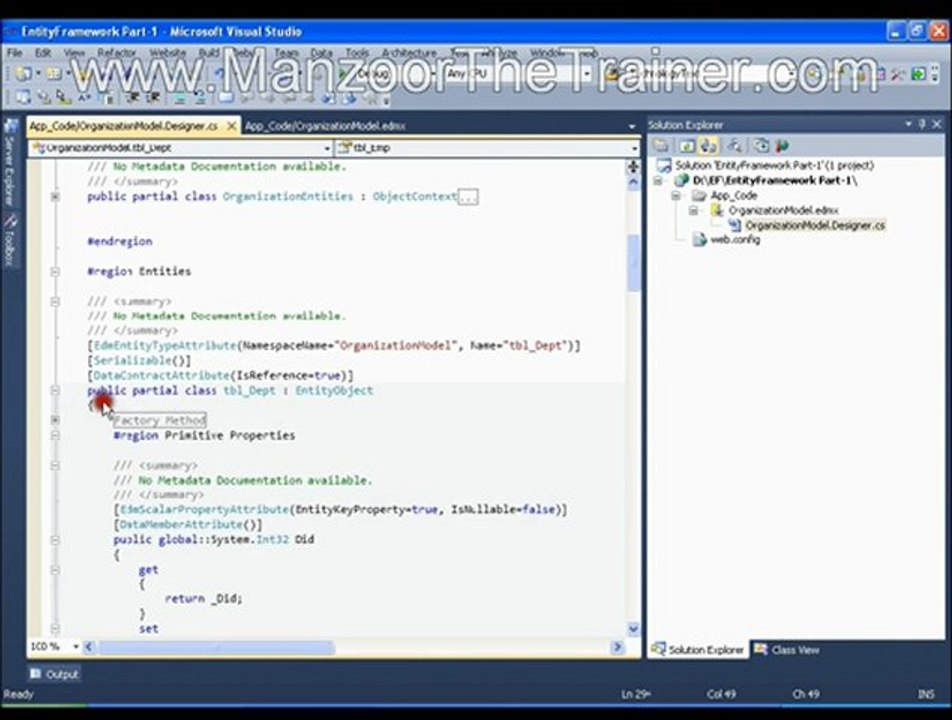The width and height of the screenshot is (952, 720).
Task: Toggle Nest Related Files in Solution Explorer
Action: point(708,146)
